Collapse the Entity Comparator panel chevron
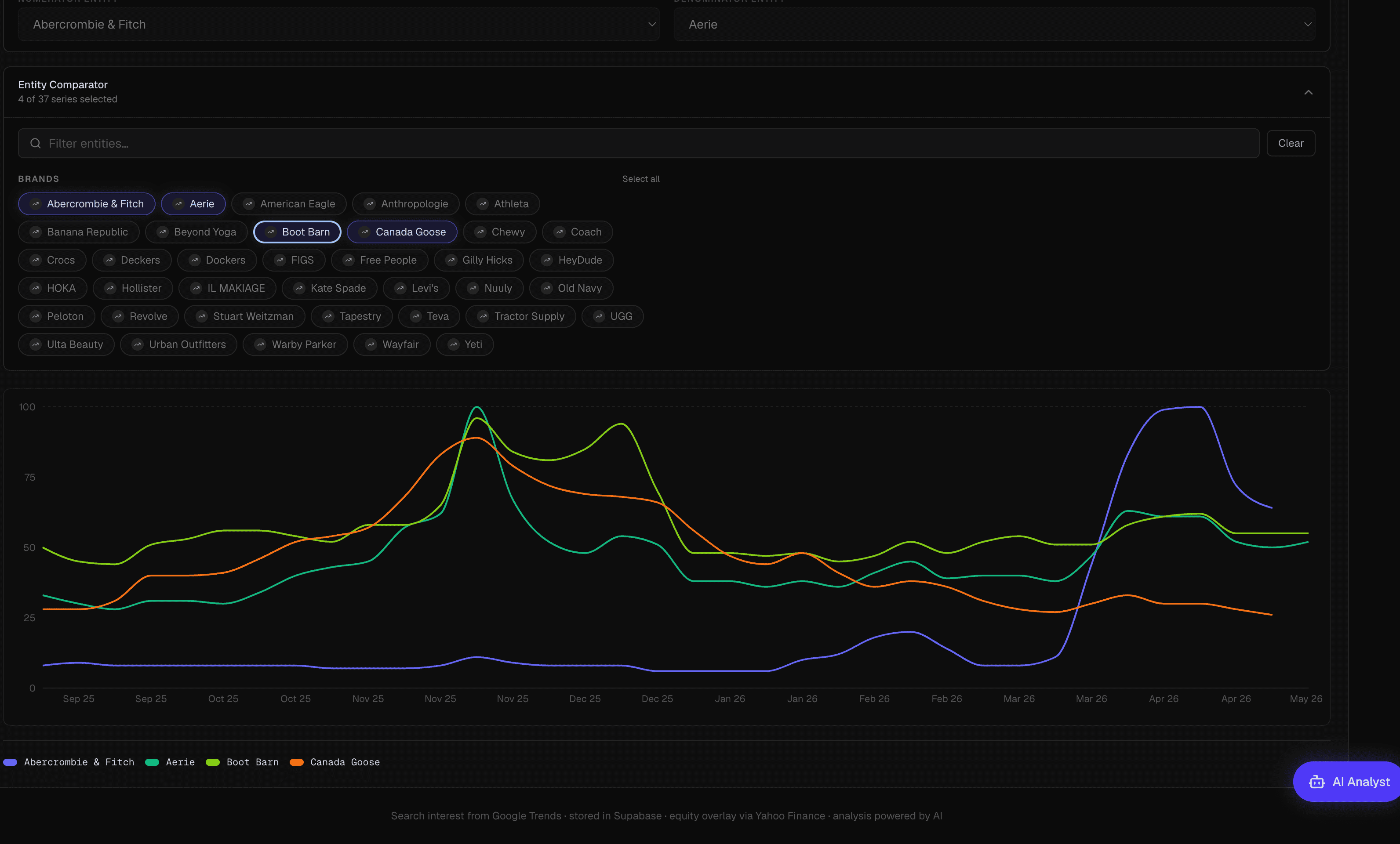Viewport: 1400px width, 844px height. click(1308, 92)
